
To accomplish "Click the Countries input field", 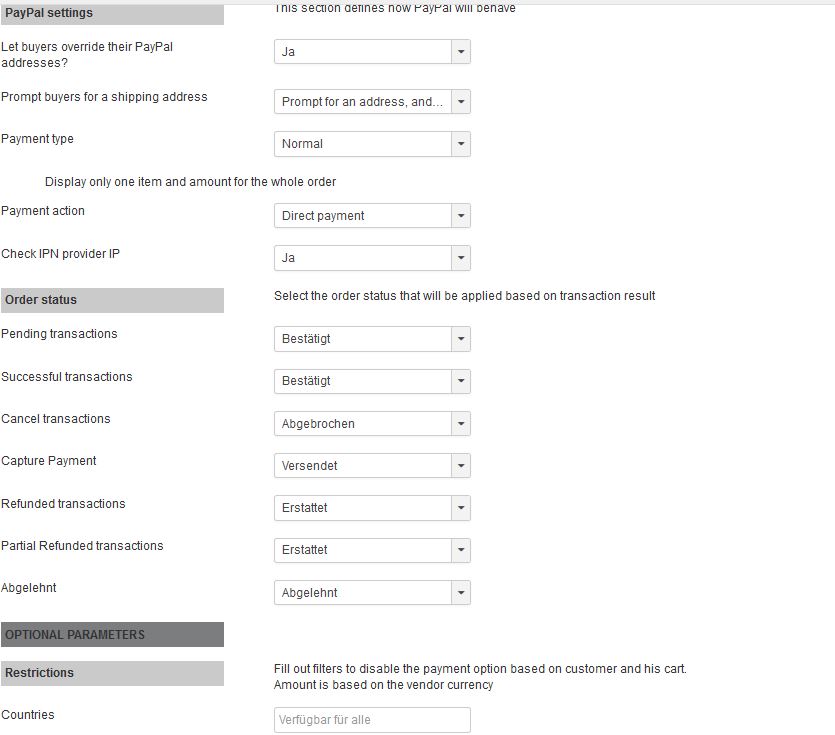I will (372, 720).
